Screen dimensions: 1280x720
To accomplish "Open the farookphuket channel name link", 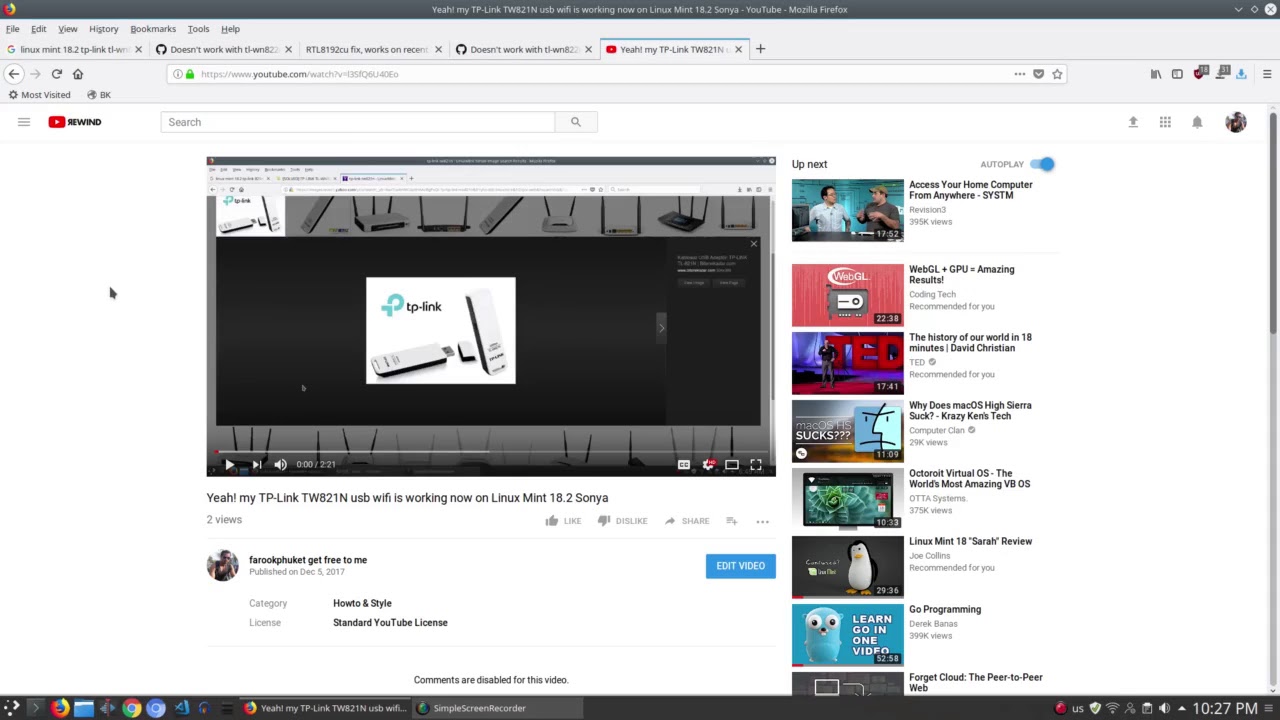I will pos(308,560).
